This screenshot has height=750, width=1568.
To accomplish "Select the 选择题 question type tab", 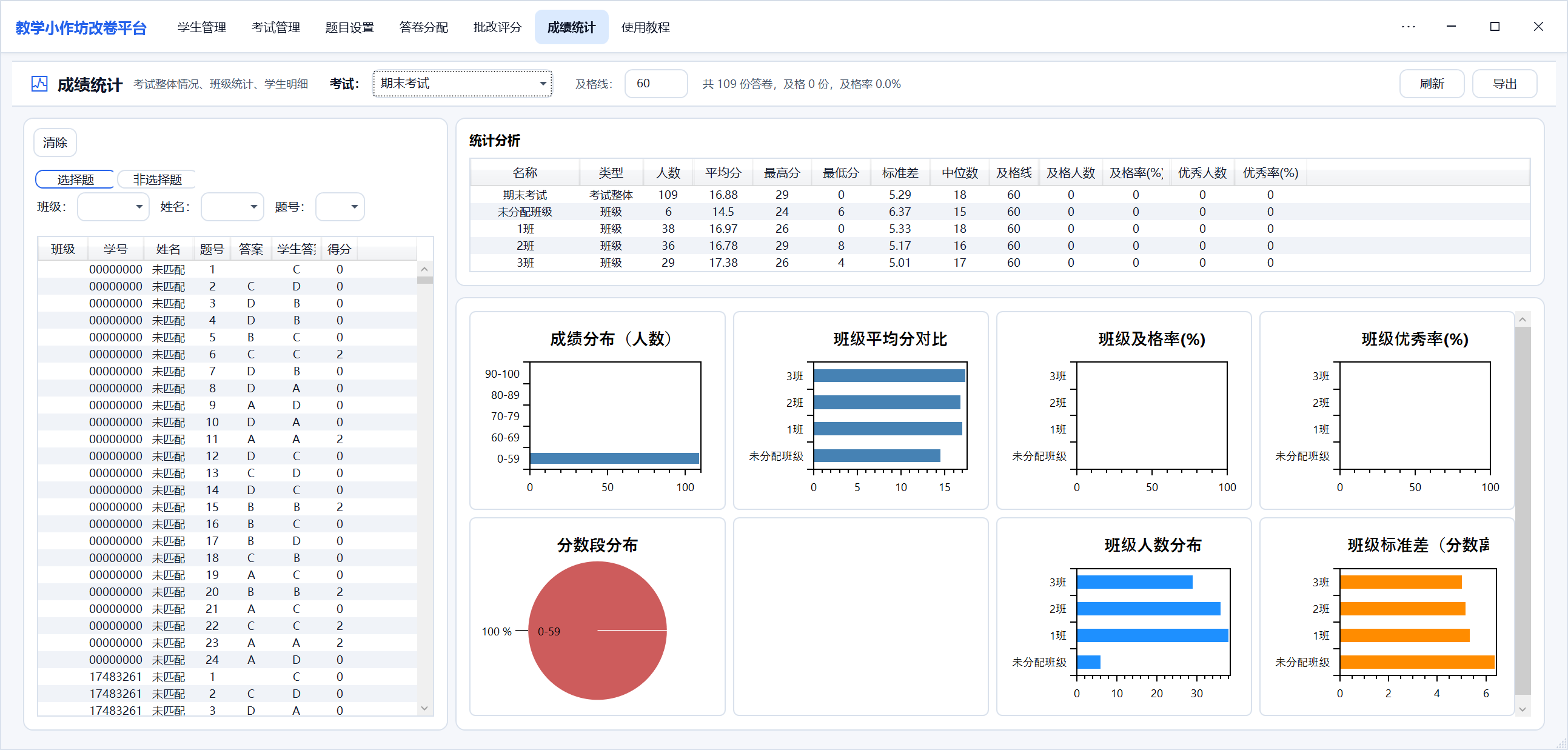I will click(74, 178).
